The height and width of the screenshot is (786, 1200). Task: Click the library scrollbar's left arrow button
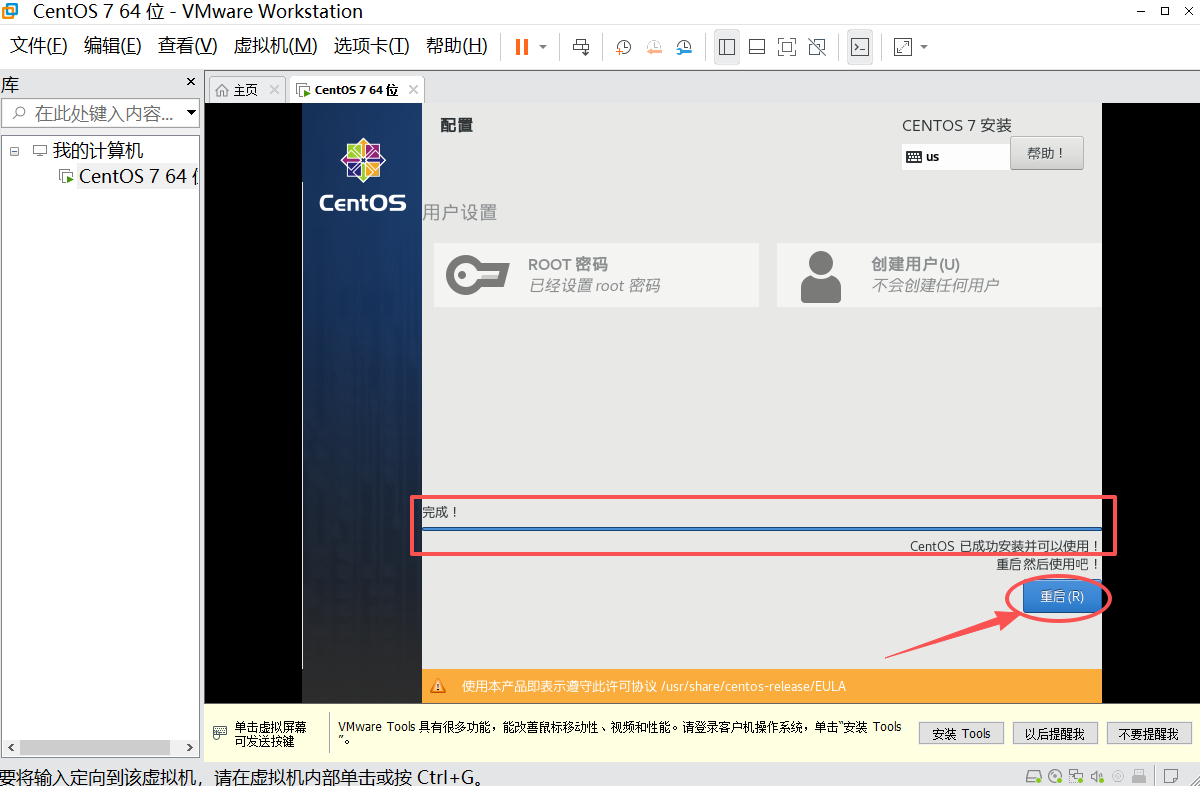point(10,747)
